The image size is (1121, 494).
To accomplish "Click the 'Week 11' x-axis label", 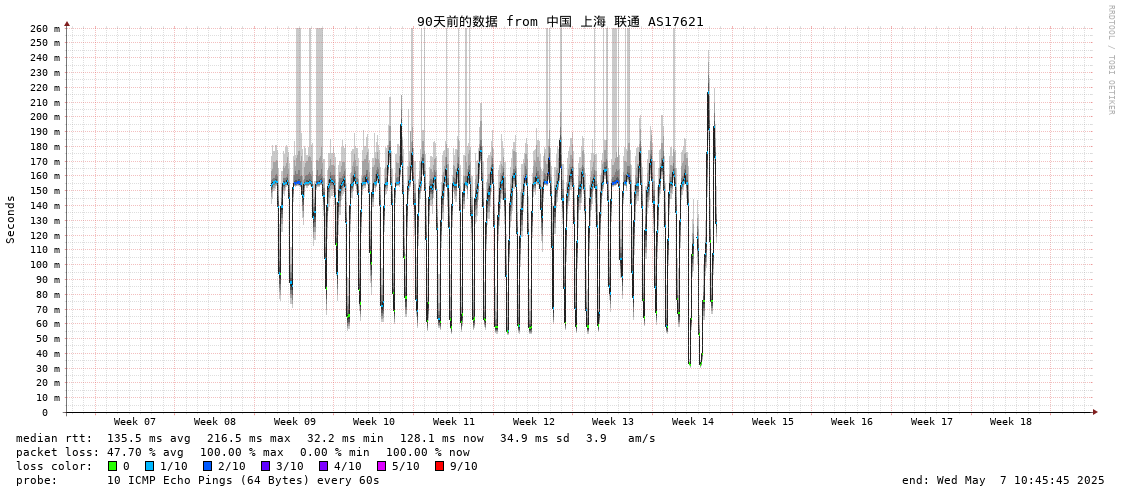I will tap(454, 422).
